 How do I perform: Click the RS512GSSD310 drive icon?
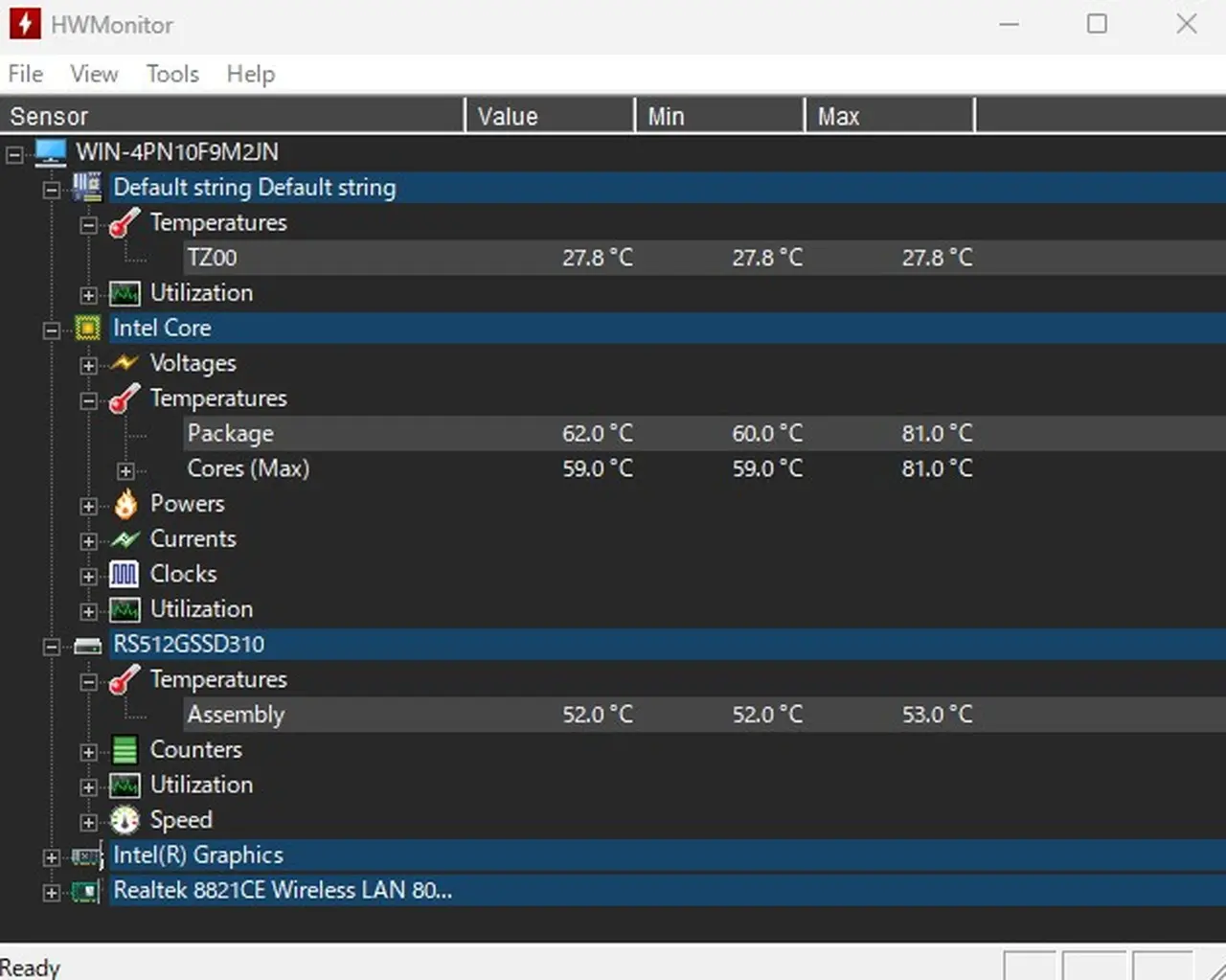click(x=88, y=646)
